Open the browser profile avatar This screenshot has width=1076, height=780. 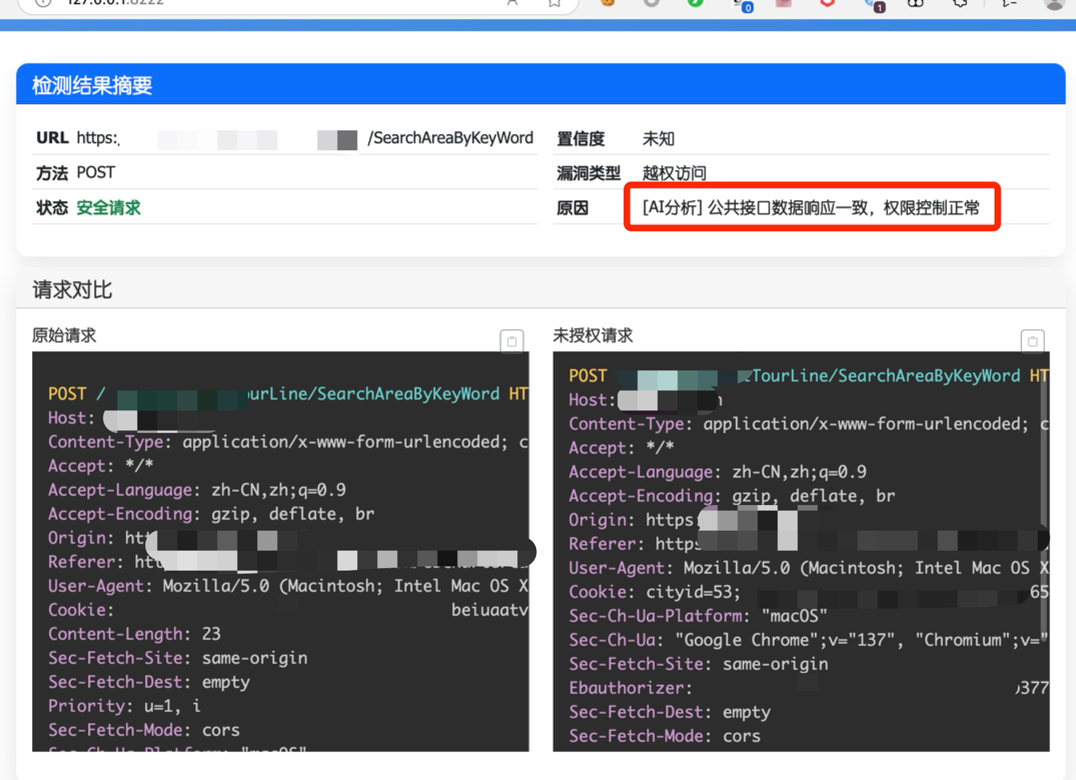[1053, 3]
